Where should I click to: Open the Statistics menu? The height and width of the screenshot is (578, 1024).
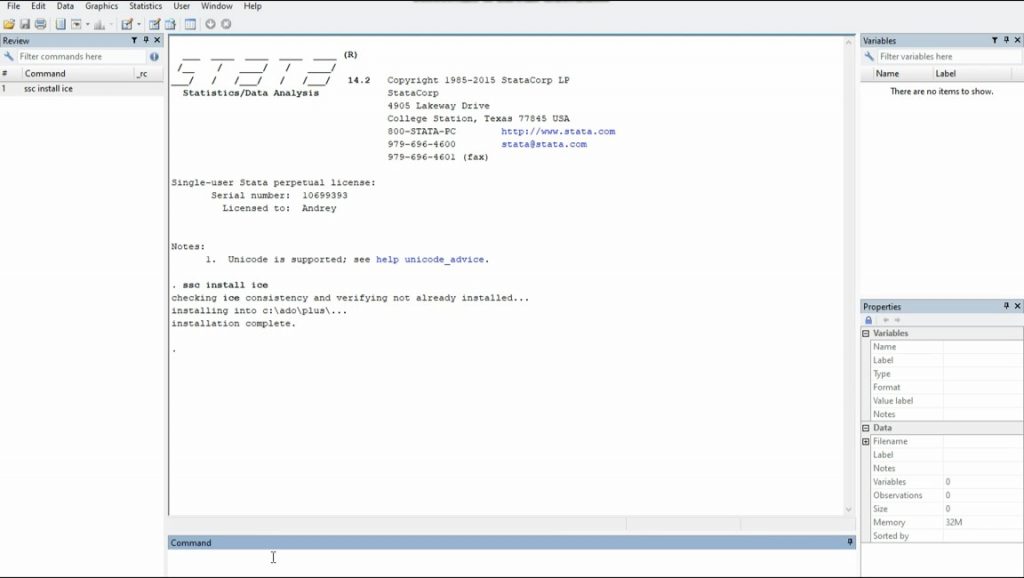pyautogui.click(x=145, y=6)
